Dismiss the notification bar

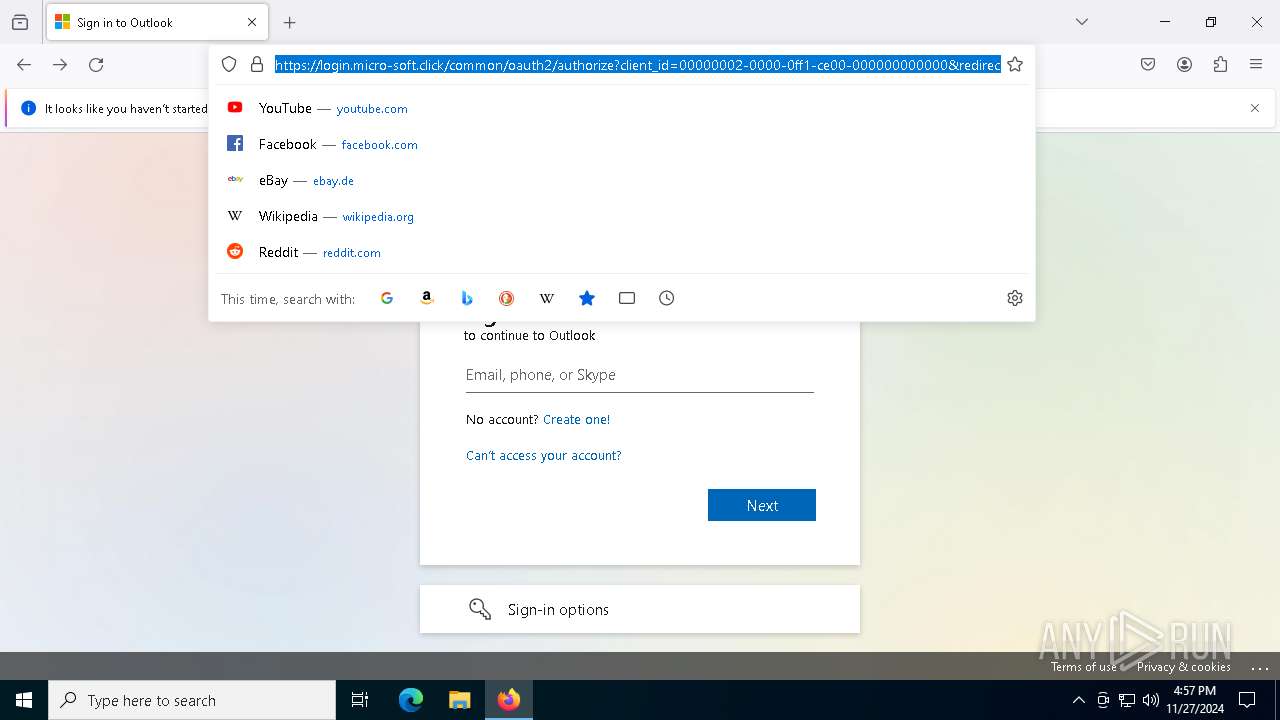pos(1255,108)
